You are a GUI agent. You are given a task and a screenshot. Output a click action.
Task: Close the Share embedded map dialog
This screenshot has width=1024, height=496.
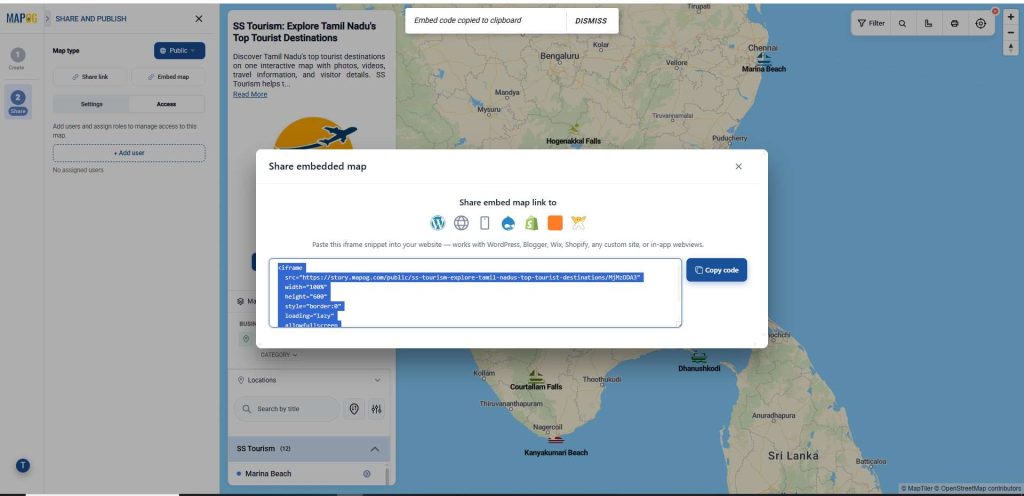739,166
